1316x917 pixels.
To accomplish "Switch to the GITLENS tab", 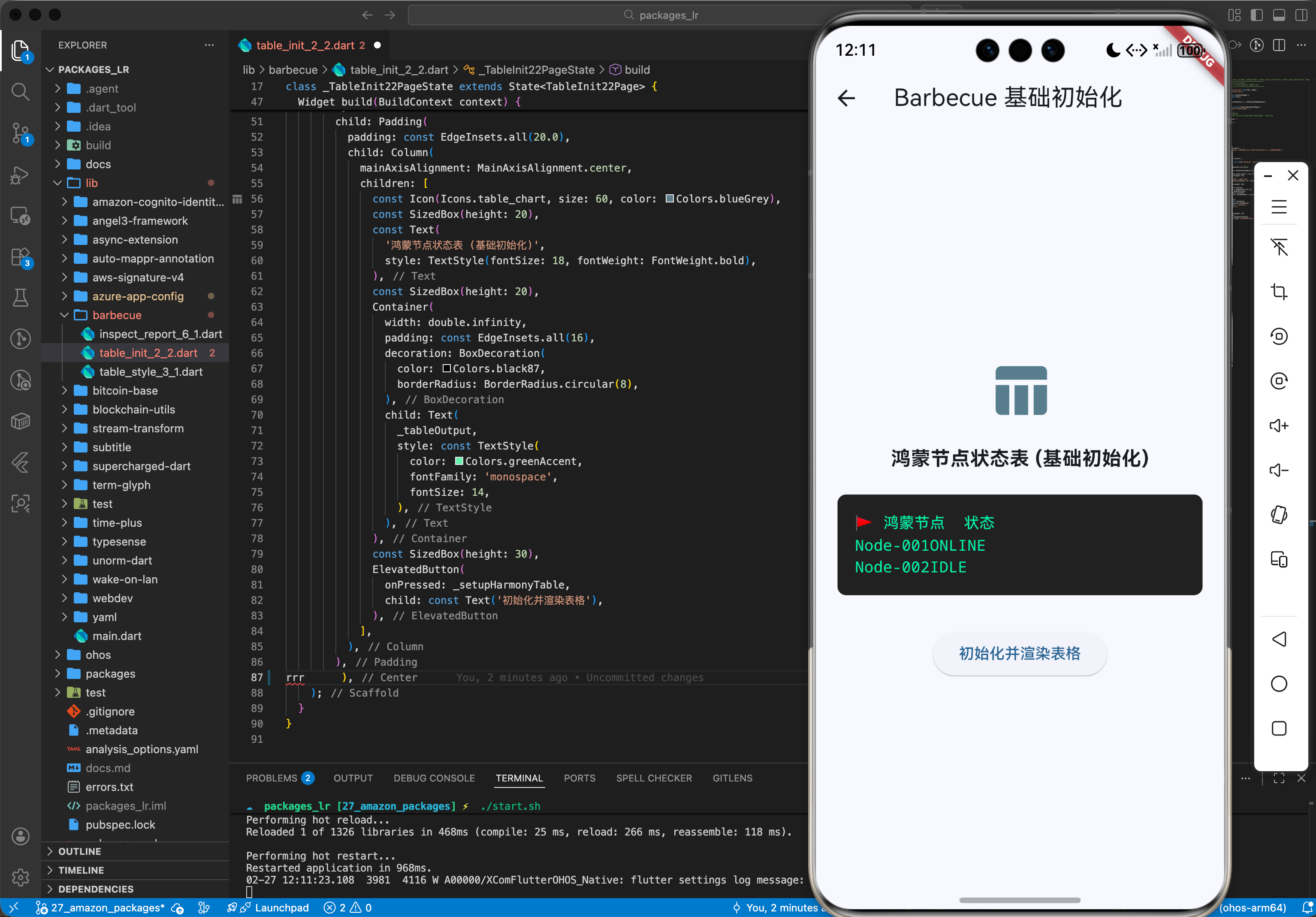I will click(732, 778).
